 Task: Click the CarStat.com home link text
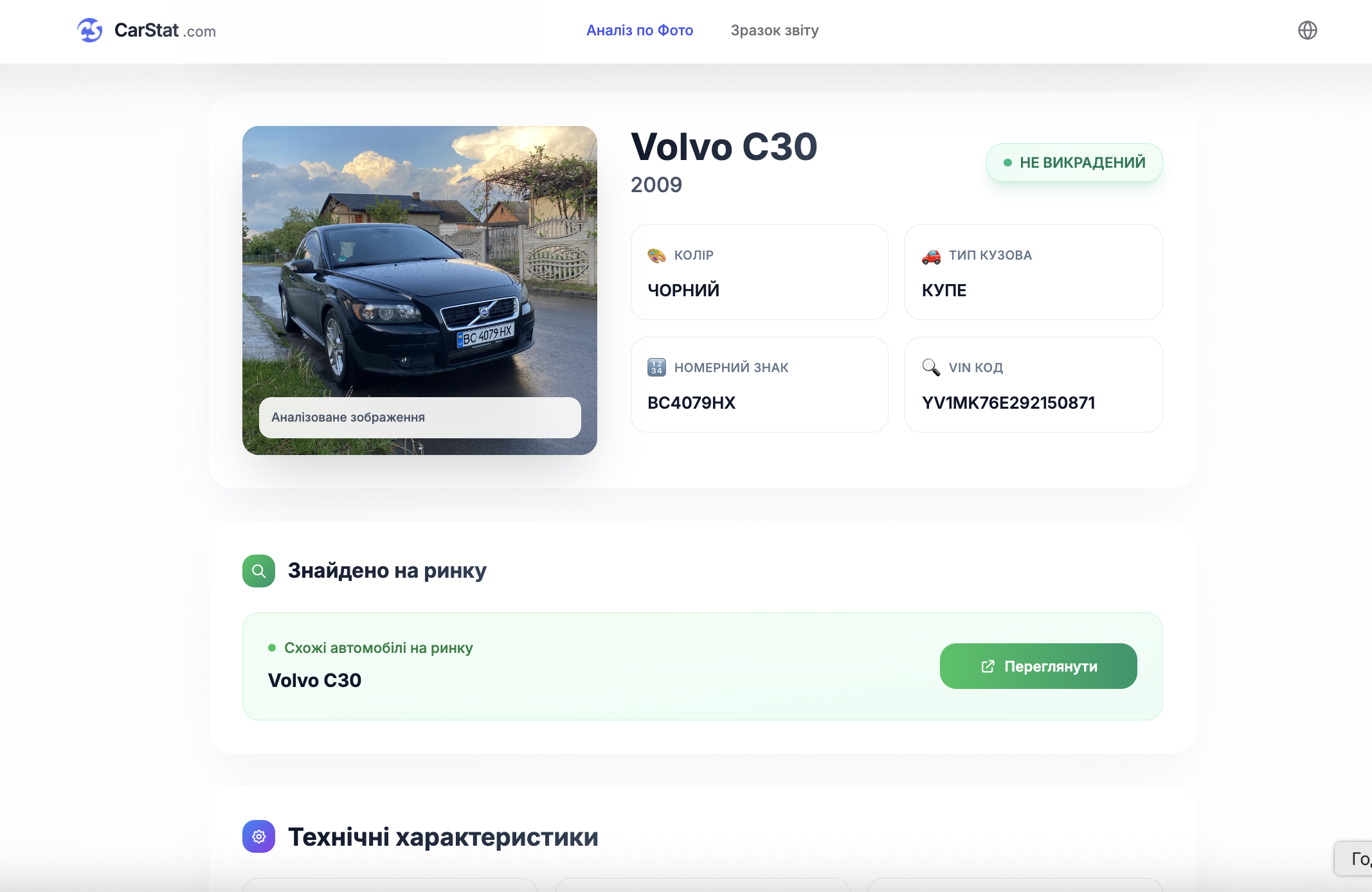[x=165, y=30]
